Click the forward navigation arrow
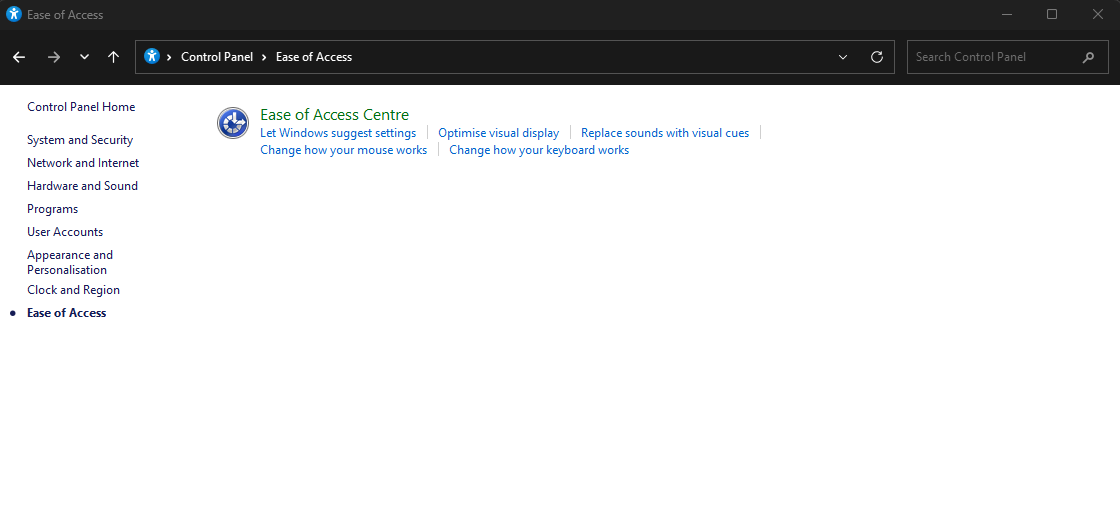This screenshot has height=513, width=1120. 54,57
